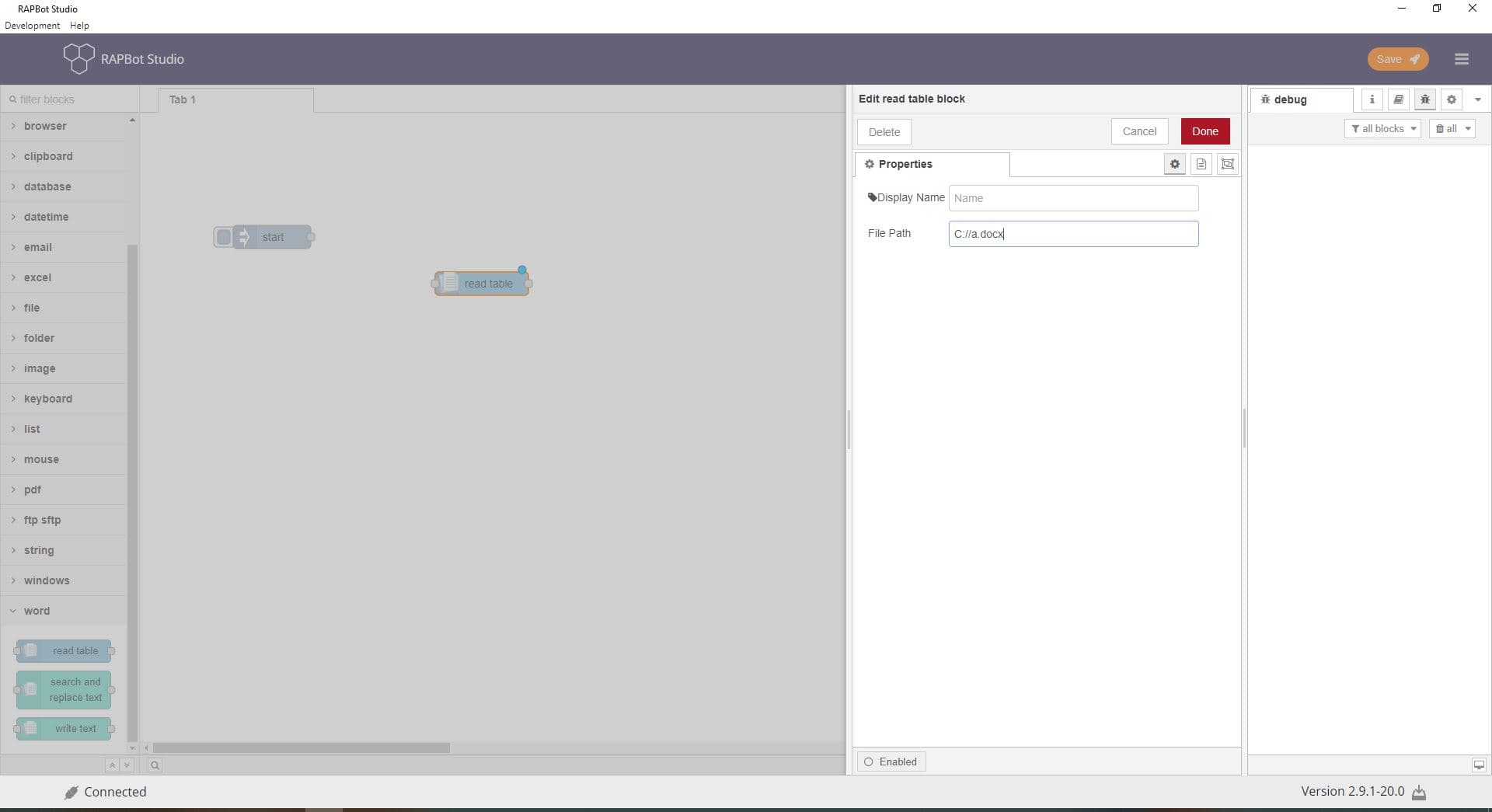Expand the pdf category
1492x812 pixels.
point(63,490)
